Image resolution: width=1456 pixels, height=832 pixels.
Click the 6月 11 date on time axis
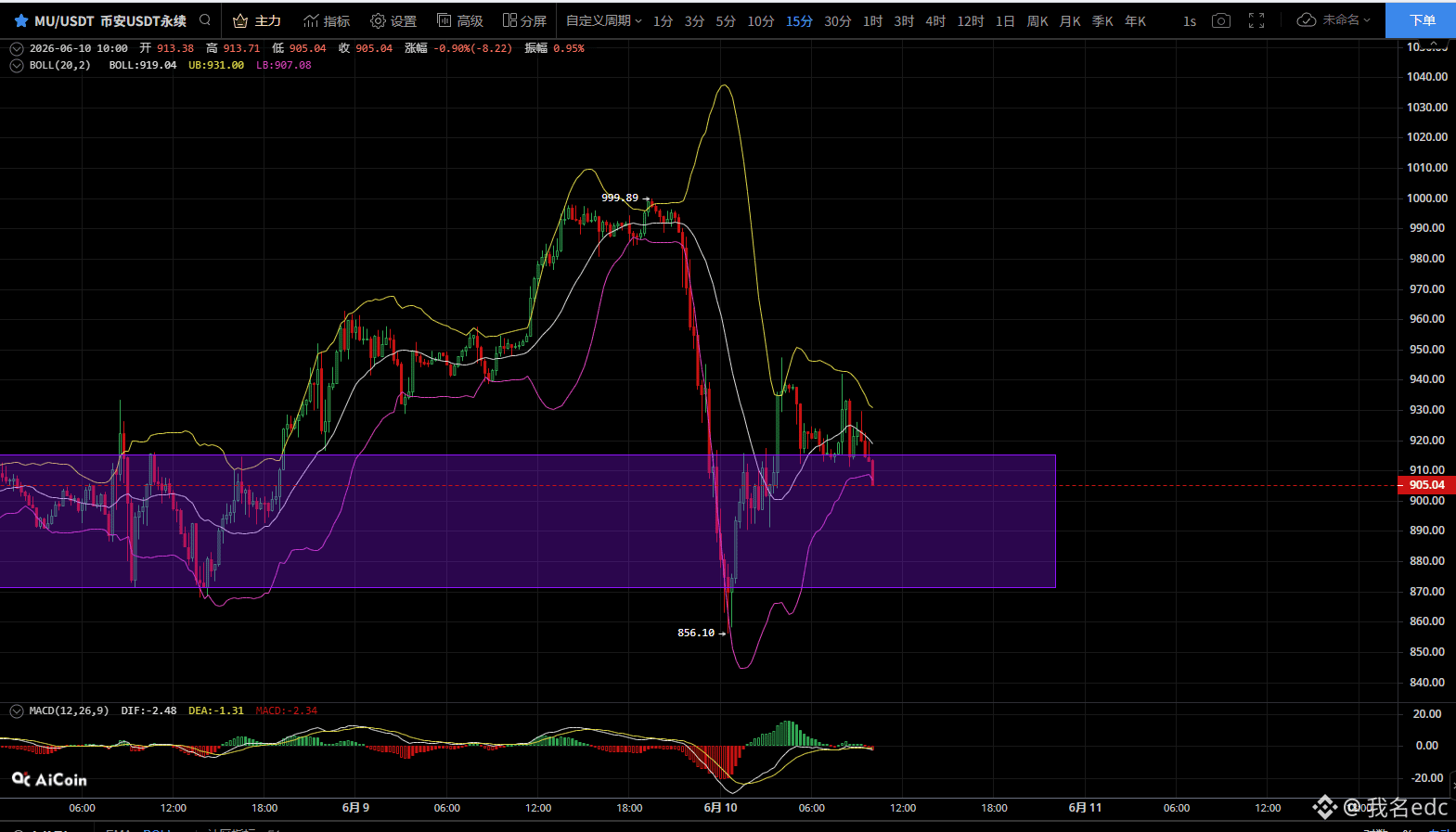[x=1085, y=808]
